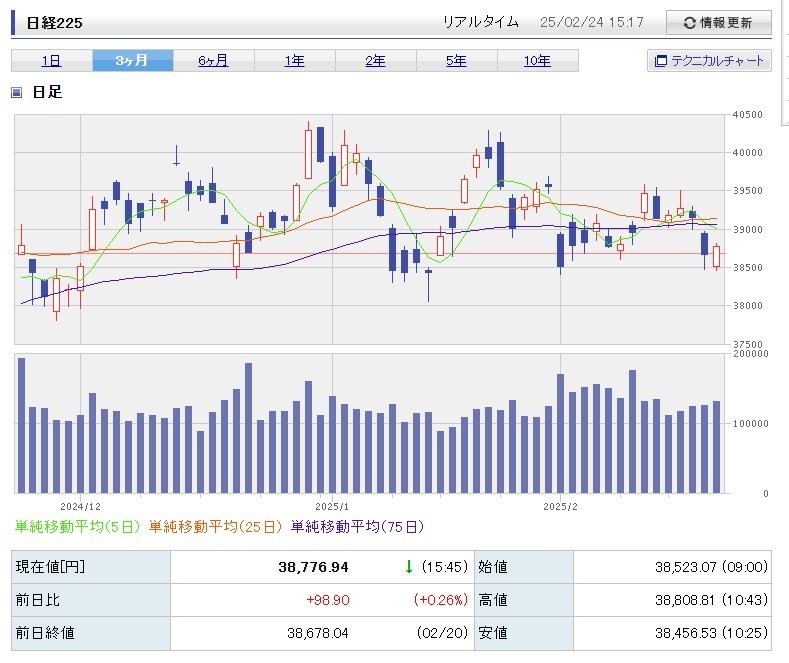The height and width of the screenshot is (663, 789).
Task: Open the 2年 period tab
Action: 375,61
